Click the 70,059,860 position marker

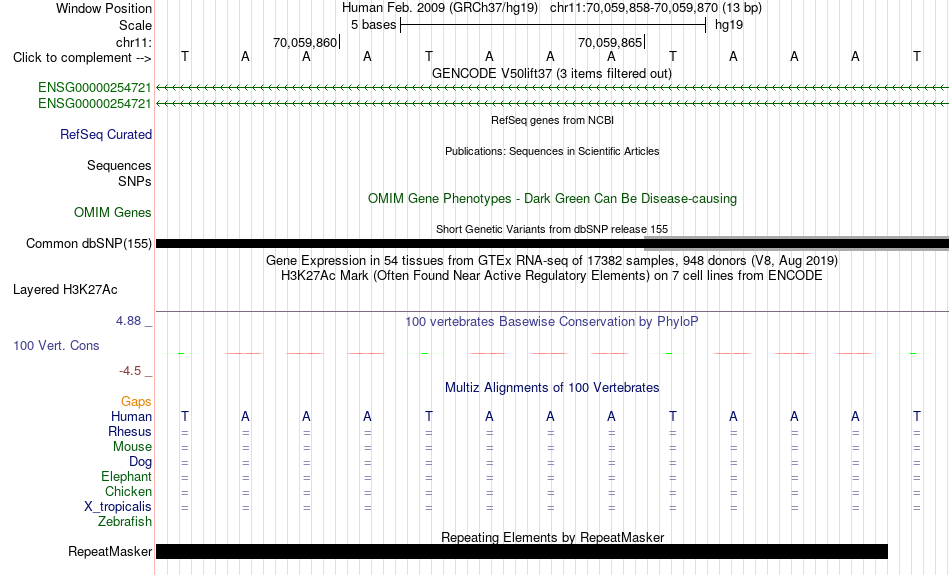pyautogui.click(x=305, y=42)
